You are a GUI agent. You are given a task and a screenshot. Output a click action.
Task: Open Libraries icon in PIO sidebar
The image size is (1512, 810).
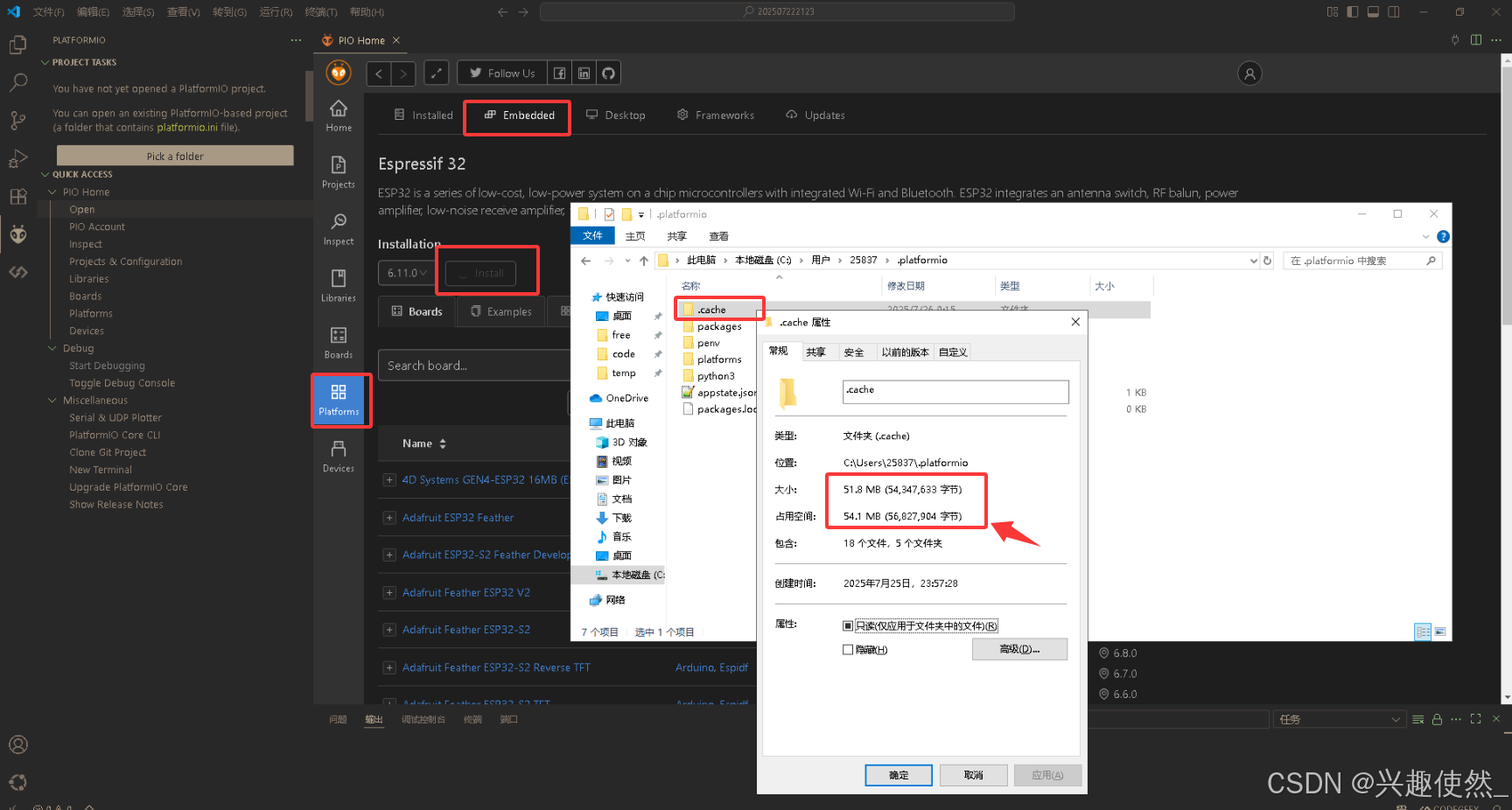[339, 286]
